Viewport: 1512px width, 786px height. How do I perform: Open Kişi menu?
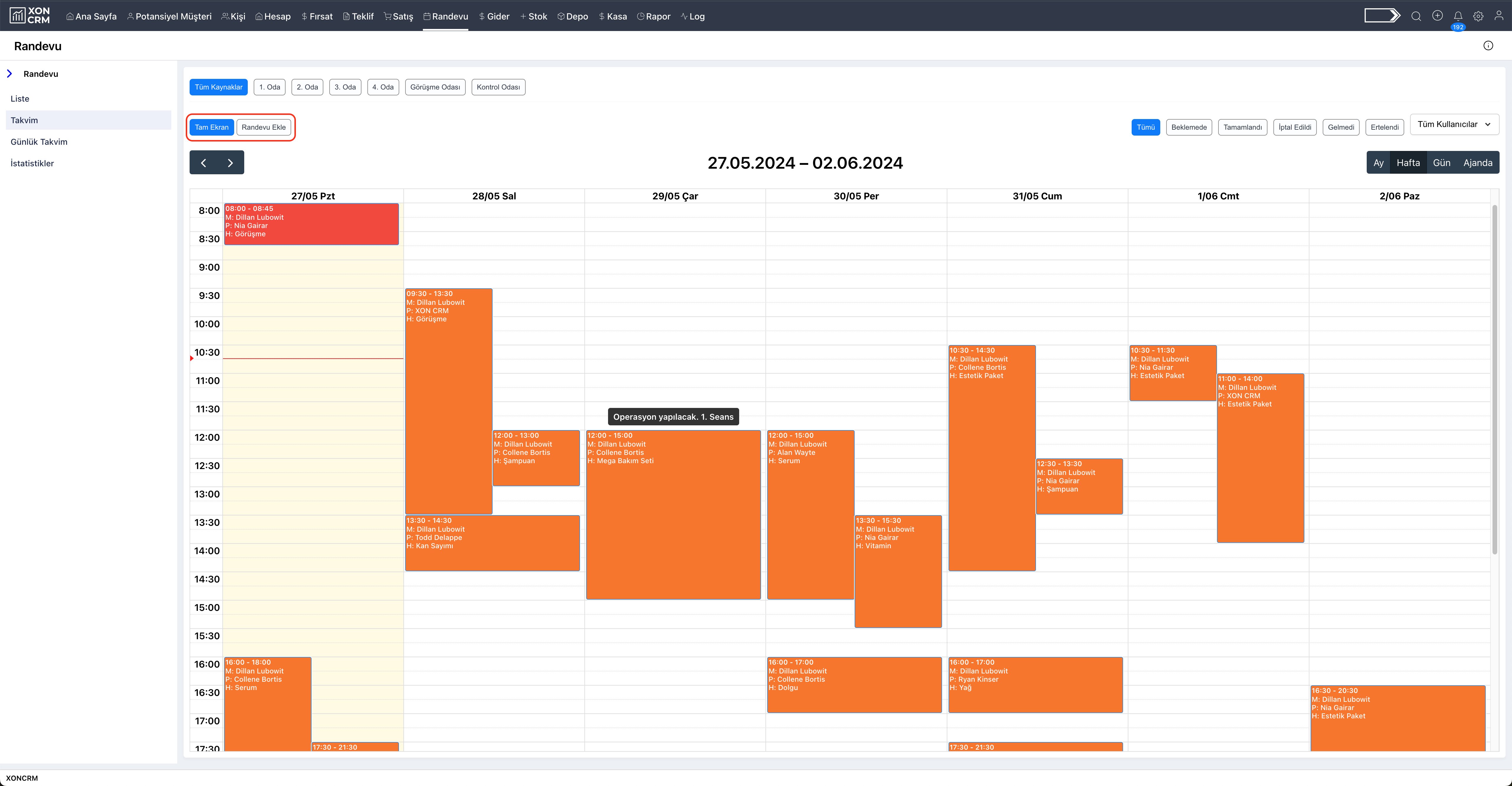coord(233,17)
